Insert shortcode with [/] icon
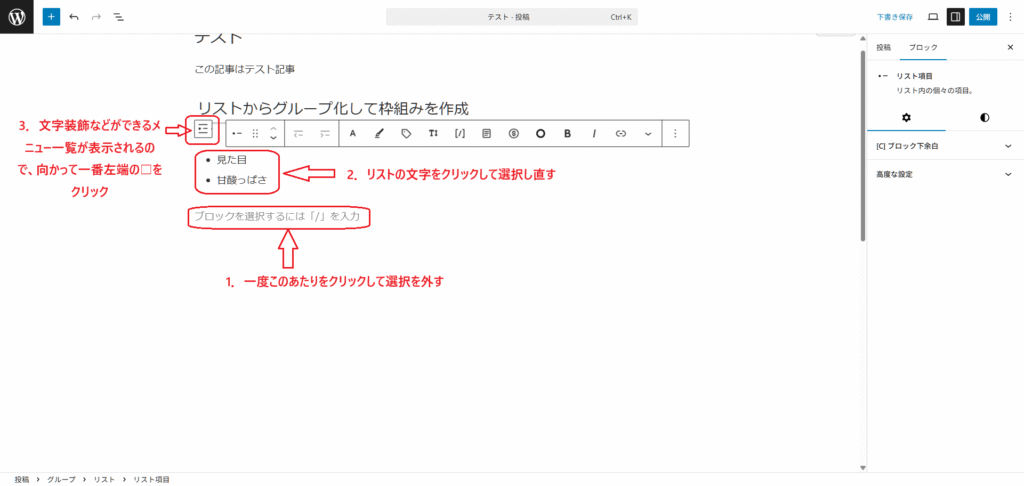Image resolution: width=1024 pixels, height=486 pixels. pyautogui.click(x=460, y=133)
